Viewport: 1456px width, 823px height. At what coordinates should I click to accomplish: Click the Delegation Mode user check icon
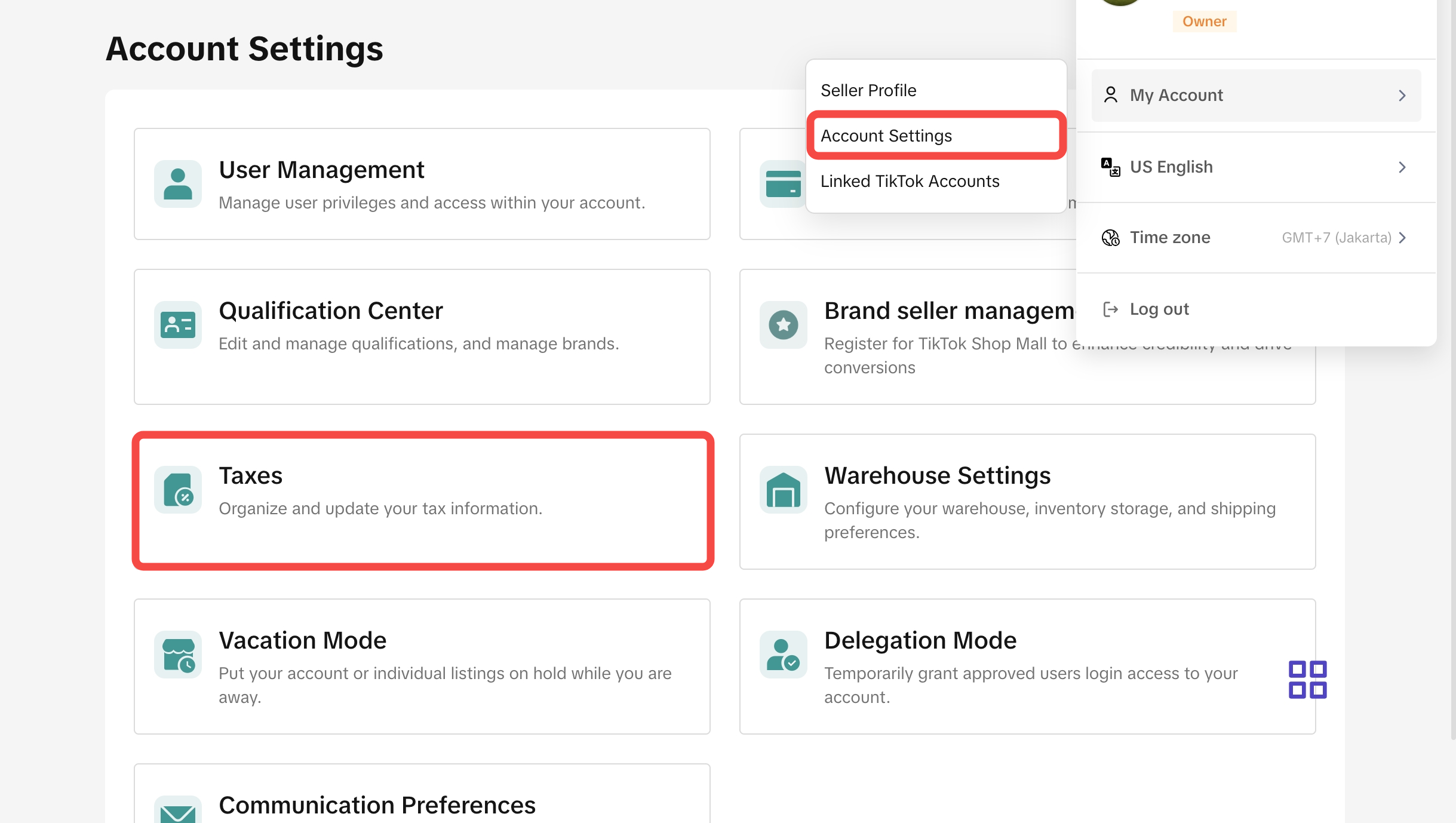point(784,655)
